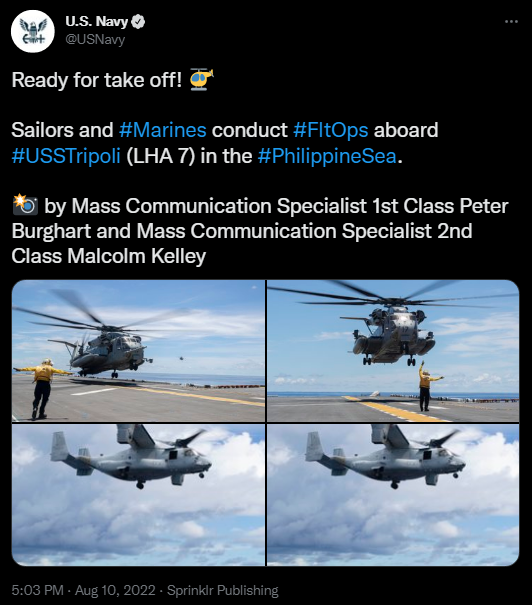Screen dimensions: 532x605
Task: Click the 5:03 PM timestamp
Action: (x=37, y=590)
